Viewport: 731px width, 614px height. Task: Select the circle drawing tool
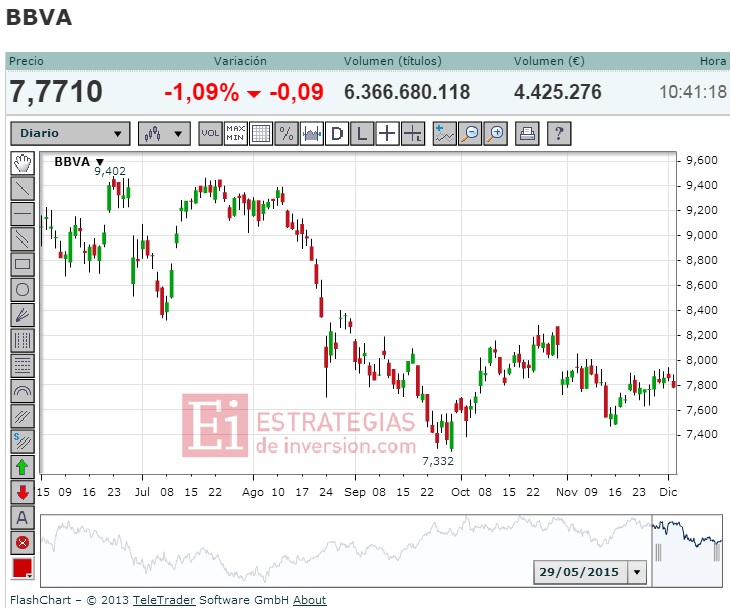(22, 290)
